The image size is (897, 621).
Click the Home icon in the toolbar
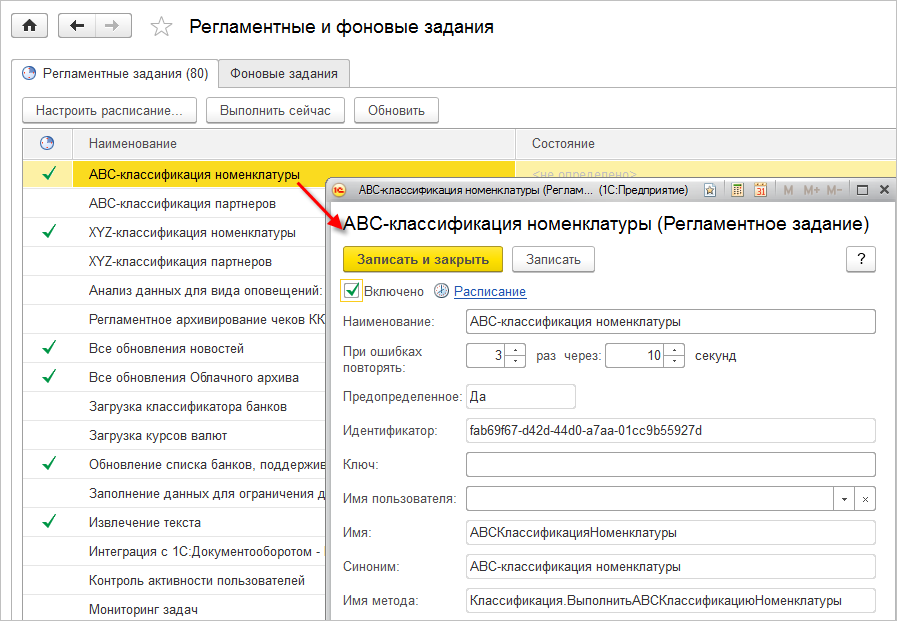[29, 25]
